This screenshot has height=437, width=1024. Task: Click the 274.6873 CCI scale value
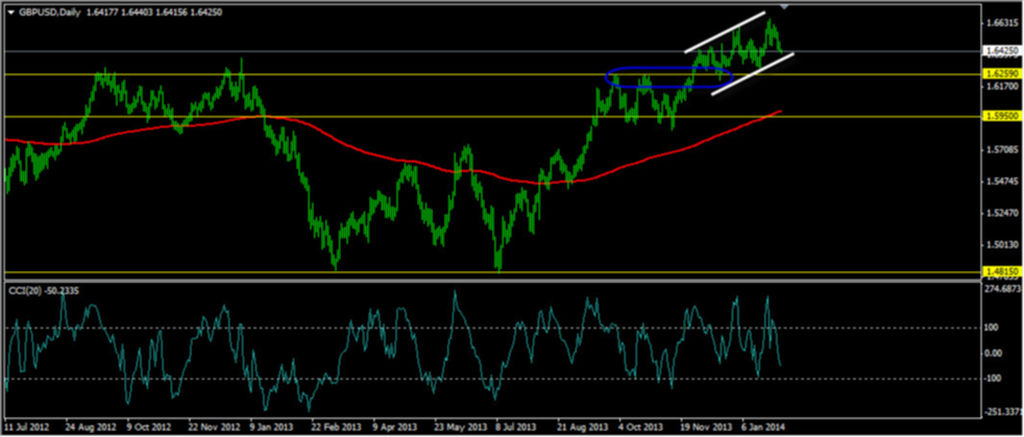point(1002,288)
